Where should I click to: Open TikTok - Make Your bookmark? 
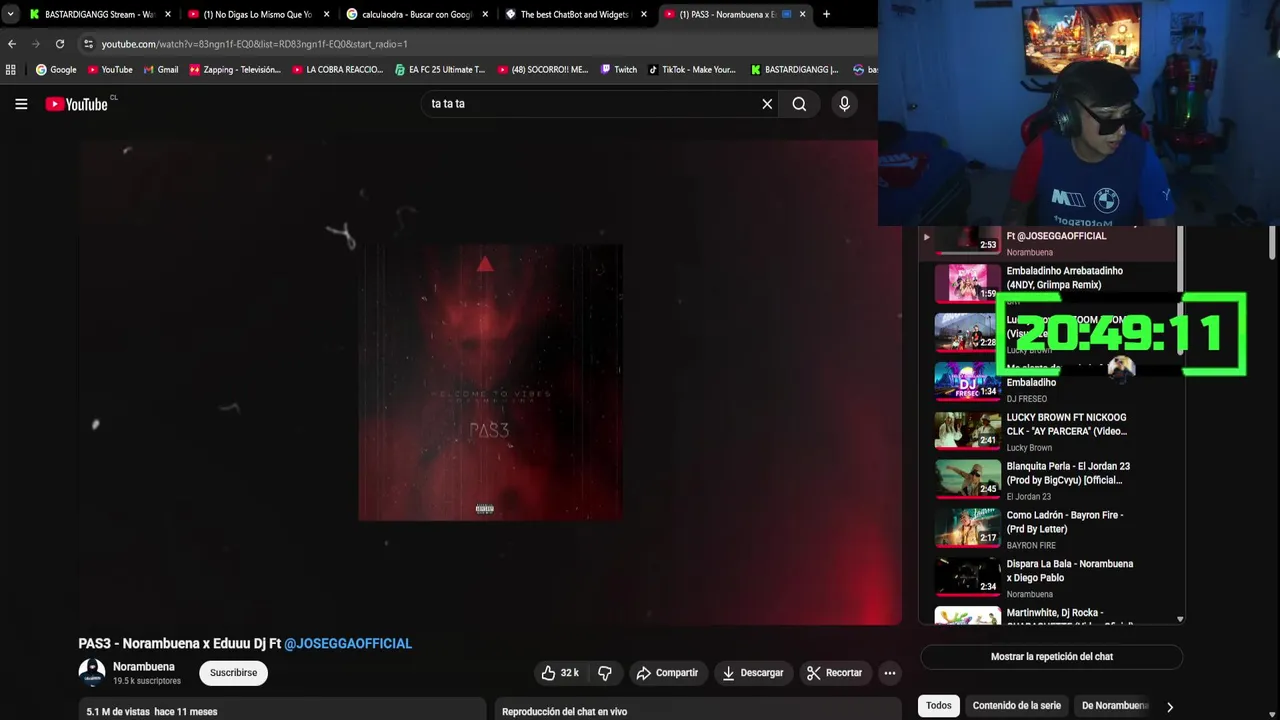(692, 70)
